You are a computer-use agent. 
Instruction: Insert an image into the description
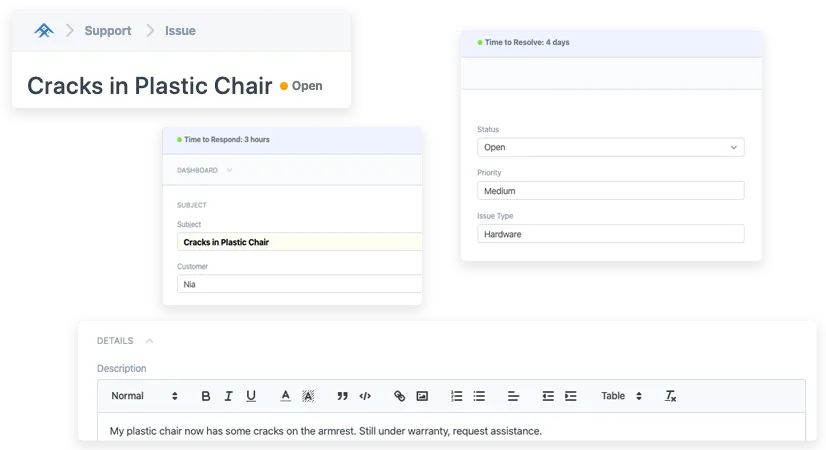pos(422,396)
